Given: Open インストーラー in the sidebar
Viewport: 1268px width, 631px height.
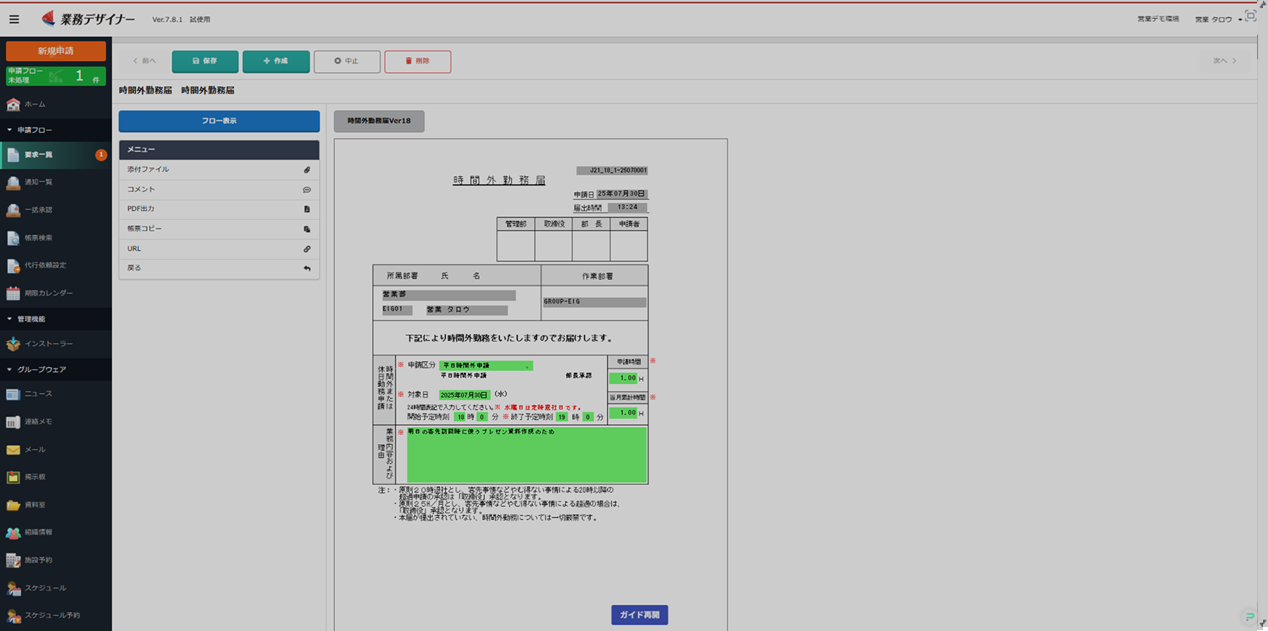Looking at the screenshot, I should click(56, 344).
